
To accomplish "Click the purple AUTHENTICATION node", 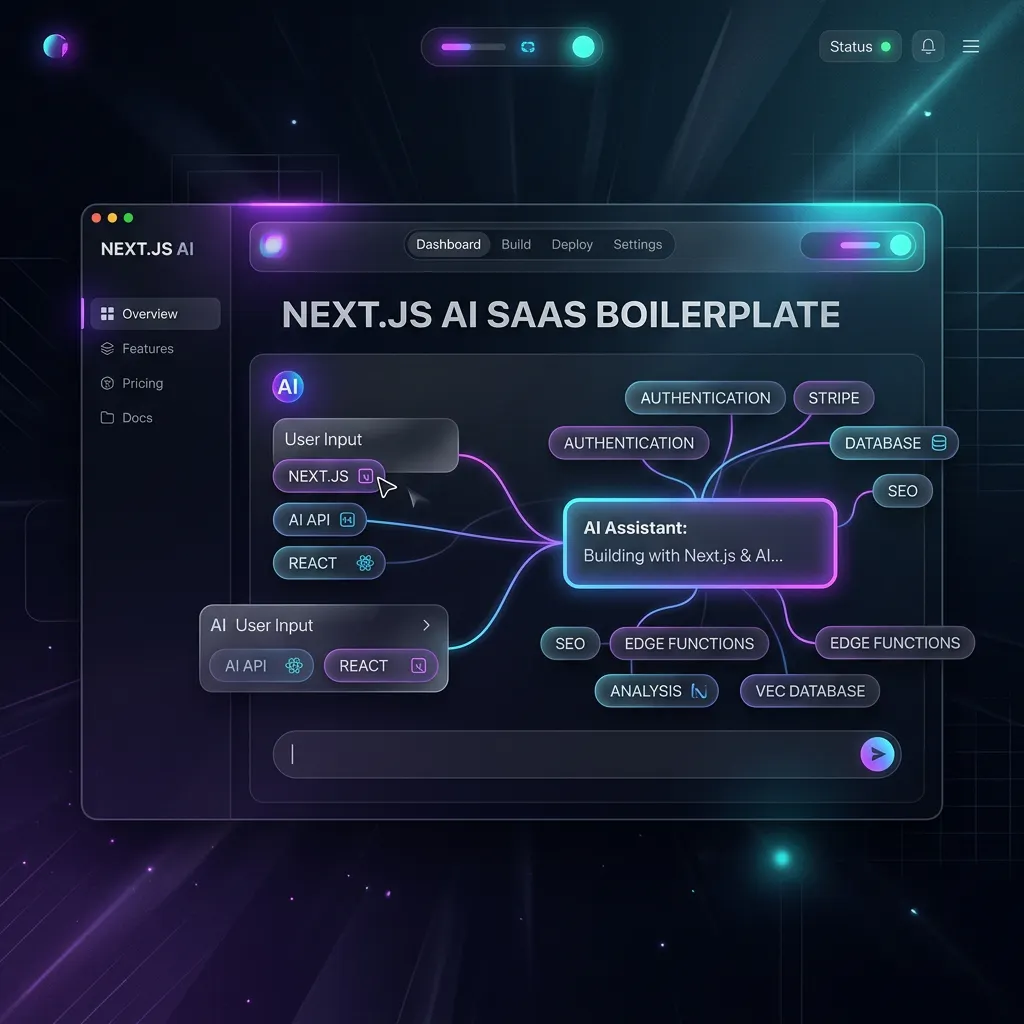I will pyautogui.click(x=628, y=443).
